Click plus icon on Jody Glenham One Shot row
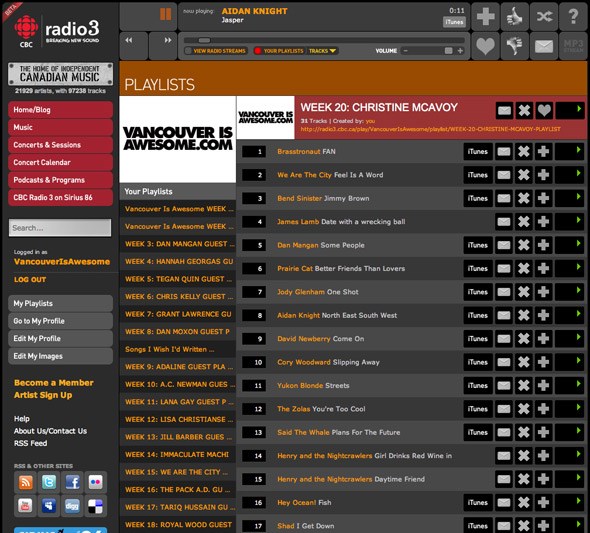 [x=543, y=292]
